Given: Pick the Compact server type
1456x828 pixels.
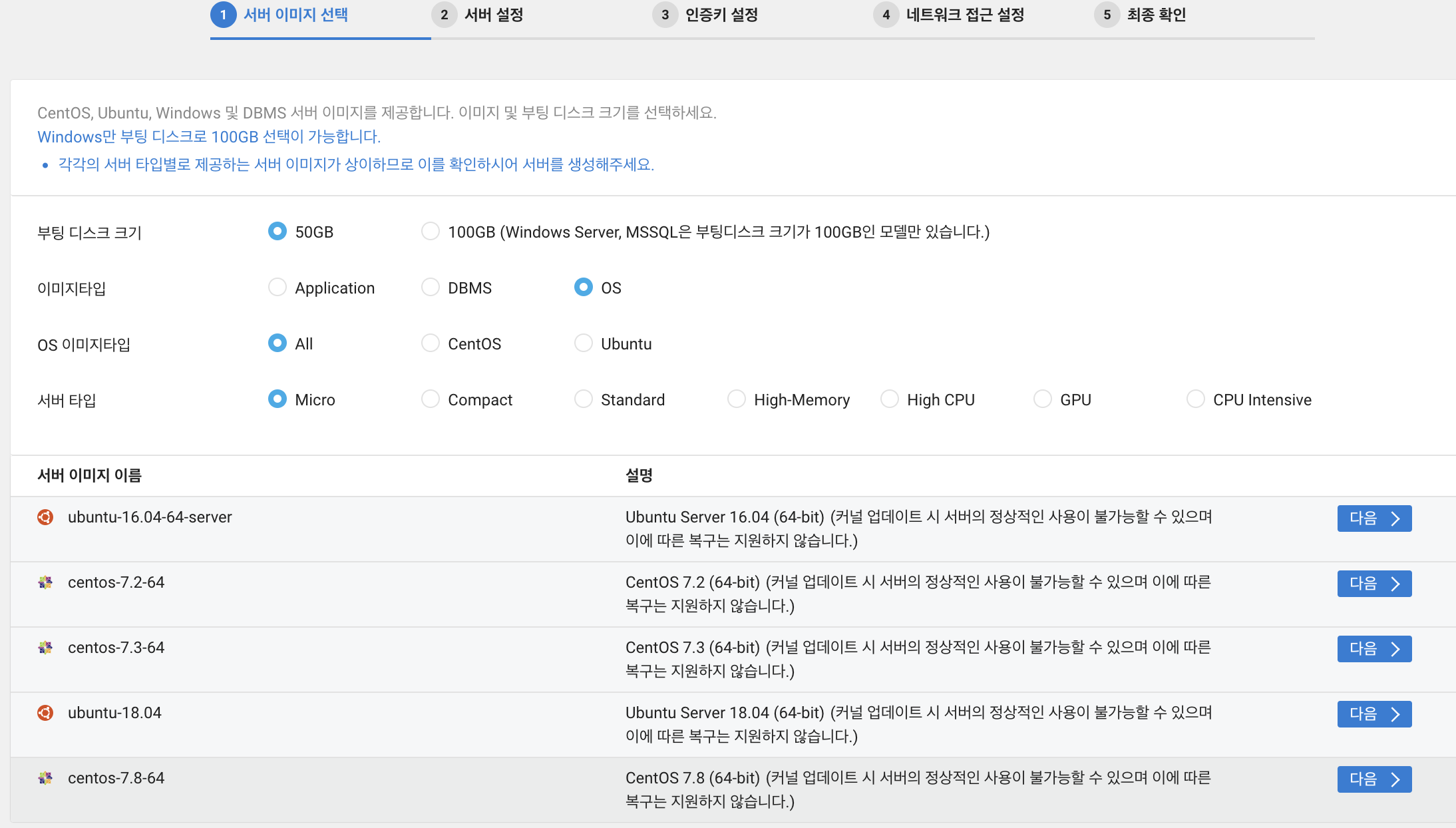Looking at the screenshot, I should (431, 399).
